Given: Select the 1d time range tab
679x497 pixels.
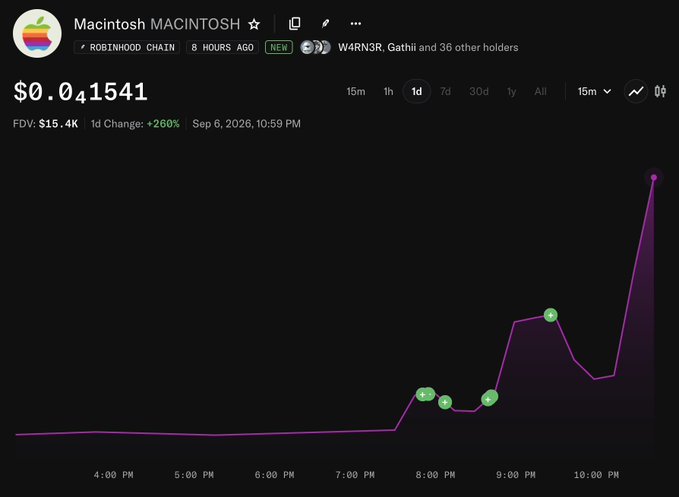Looking at the screenshot, I should coord(417,91).
